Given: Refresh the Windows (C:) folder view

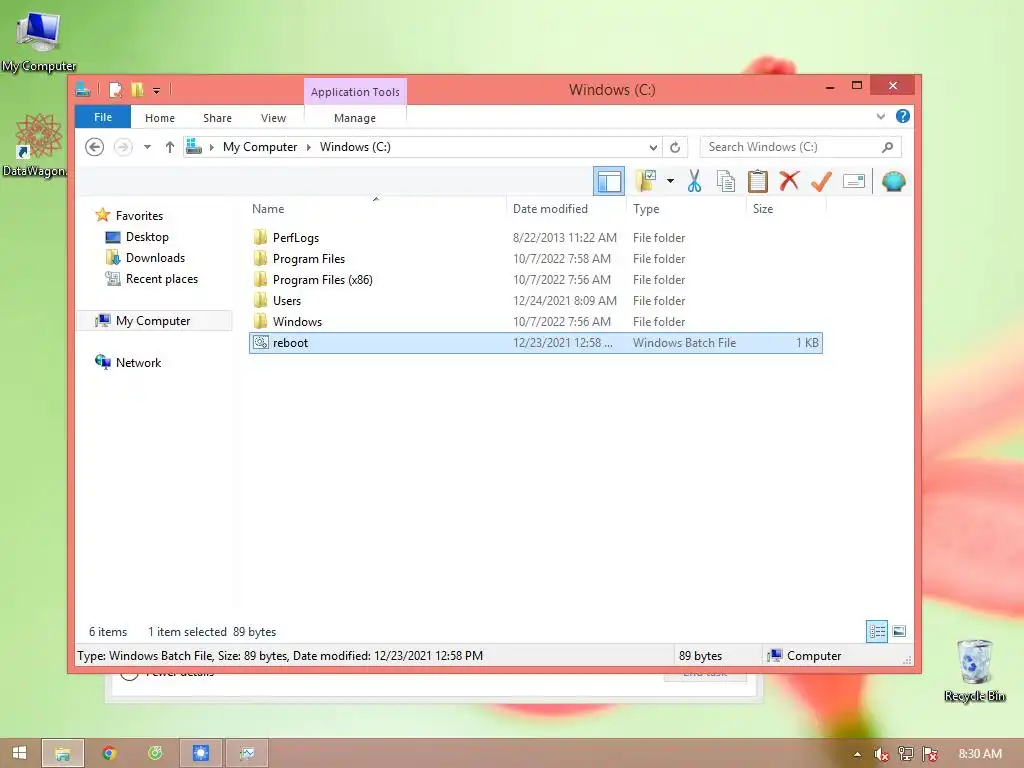Looking at the screenshot, I should point(675,148).
